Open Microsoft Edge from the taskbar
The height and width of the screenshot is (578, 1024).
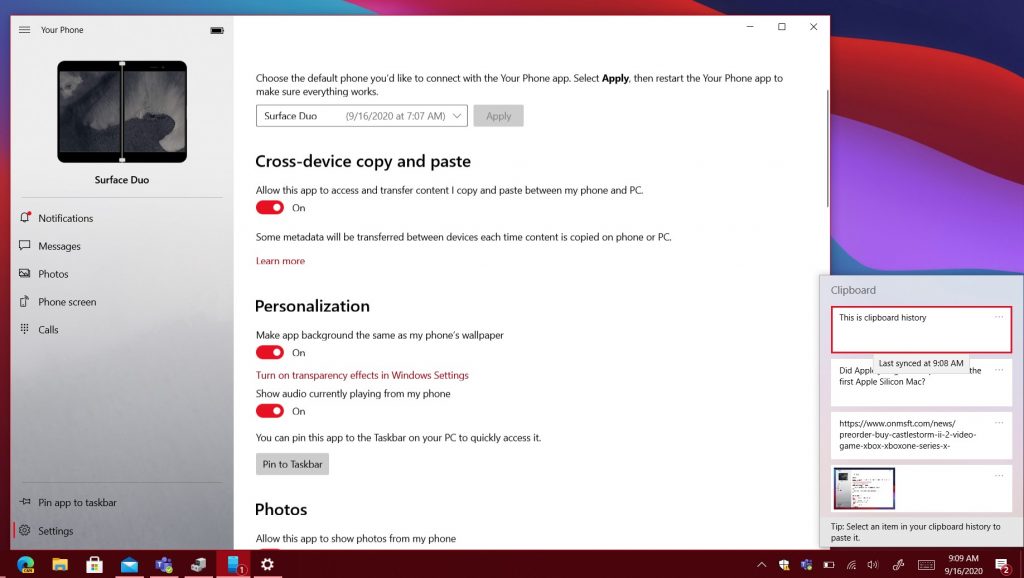pos(25,564)
